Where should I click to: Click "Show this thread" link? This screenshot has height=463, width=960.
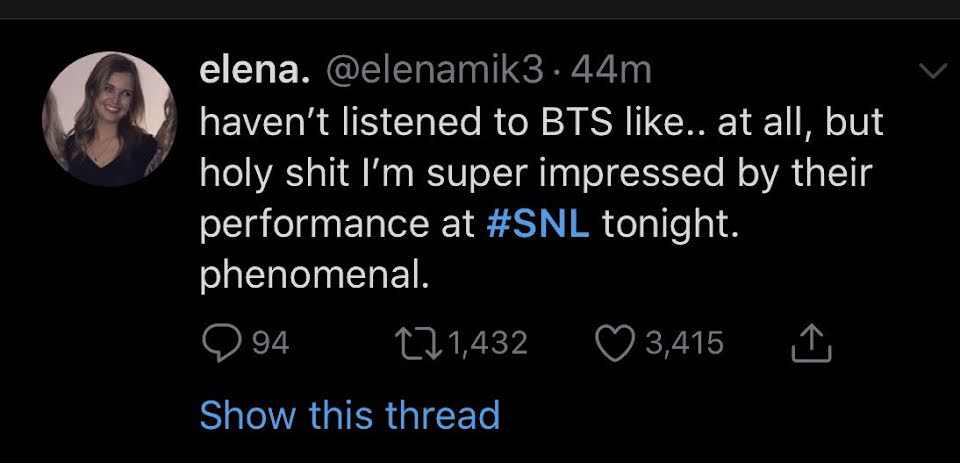(349, 413)
